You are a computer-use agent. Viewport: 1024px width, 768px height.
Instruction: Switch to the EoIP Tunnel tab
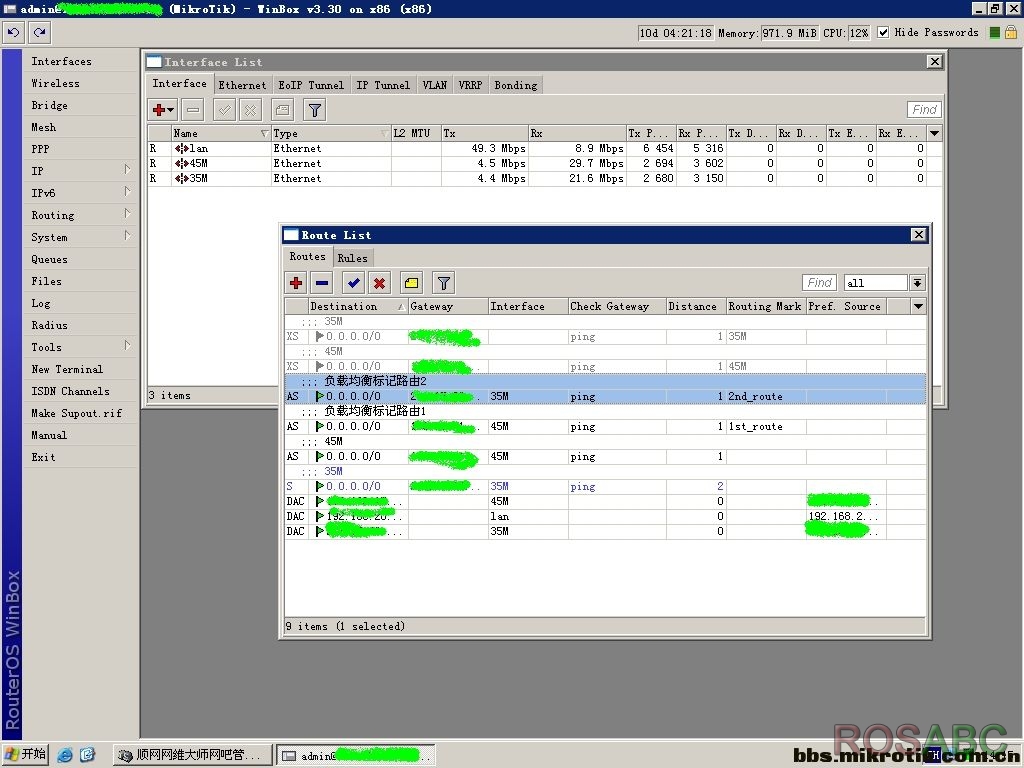[311, 85]
